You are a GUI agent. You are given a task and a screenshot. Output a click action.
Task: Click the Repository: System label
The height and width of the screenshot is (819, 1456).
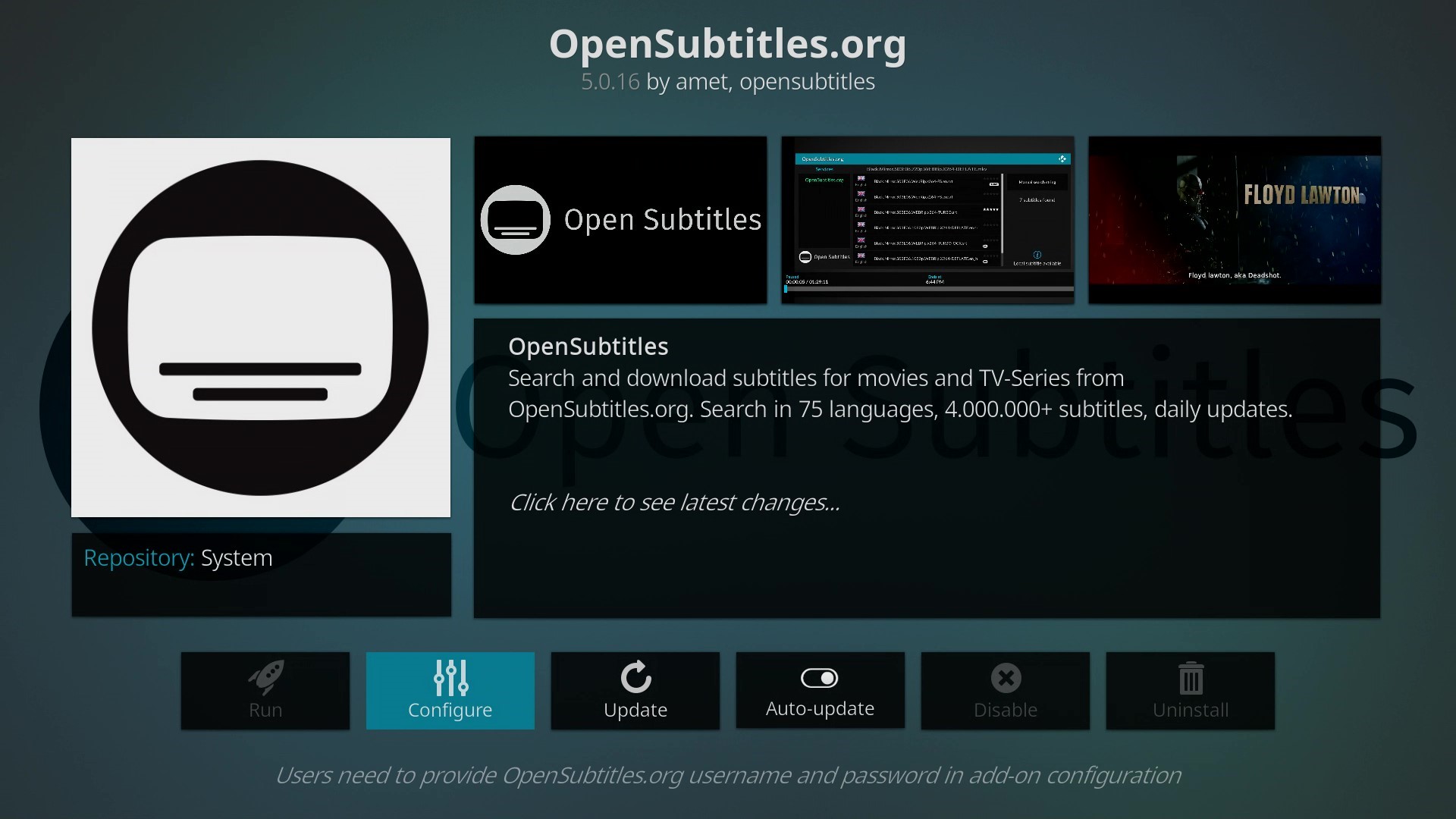pos(178,558)
